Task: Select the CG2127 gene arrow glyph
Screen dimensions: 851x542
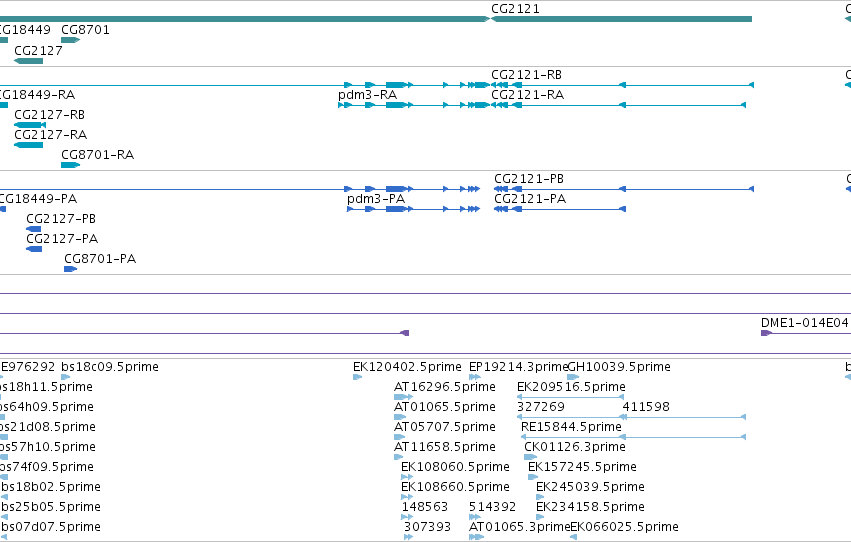Action: 28,61
